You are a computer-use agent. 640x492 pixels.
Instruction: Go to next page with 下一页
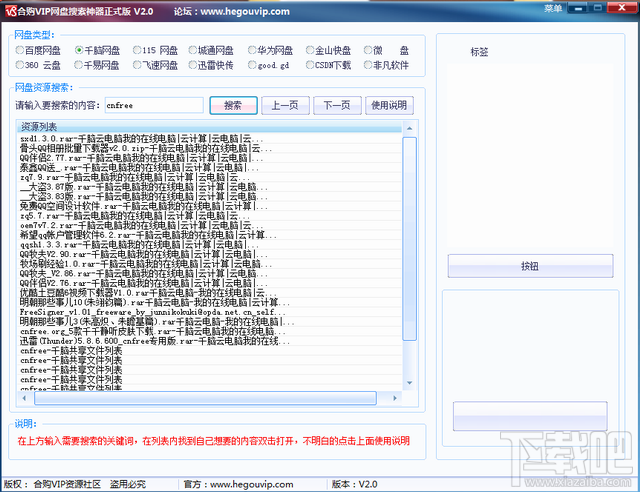click(x=337, y=105)
